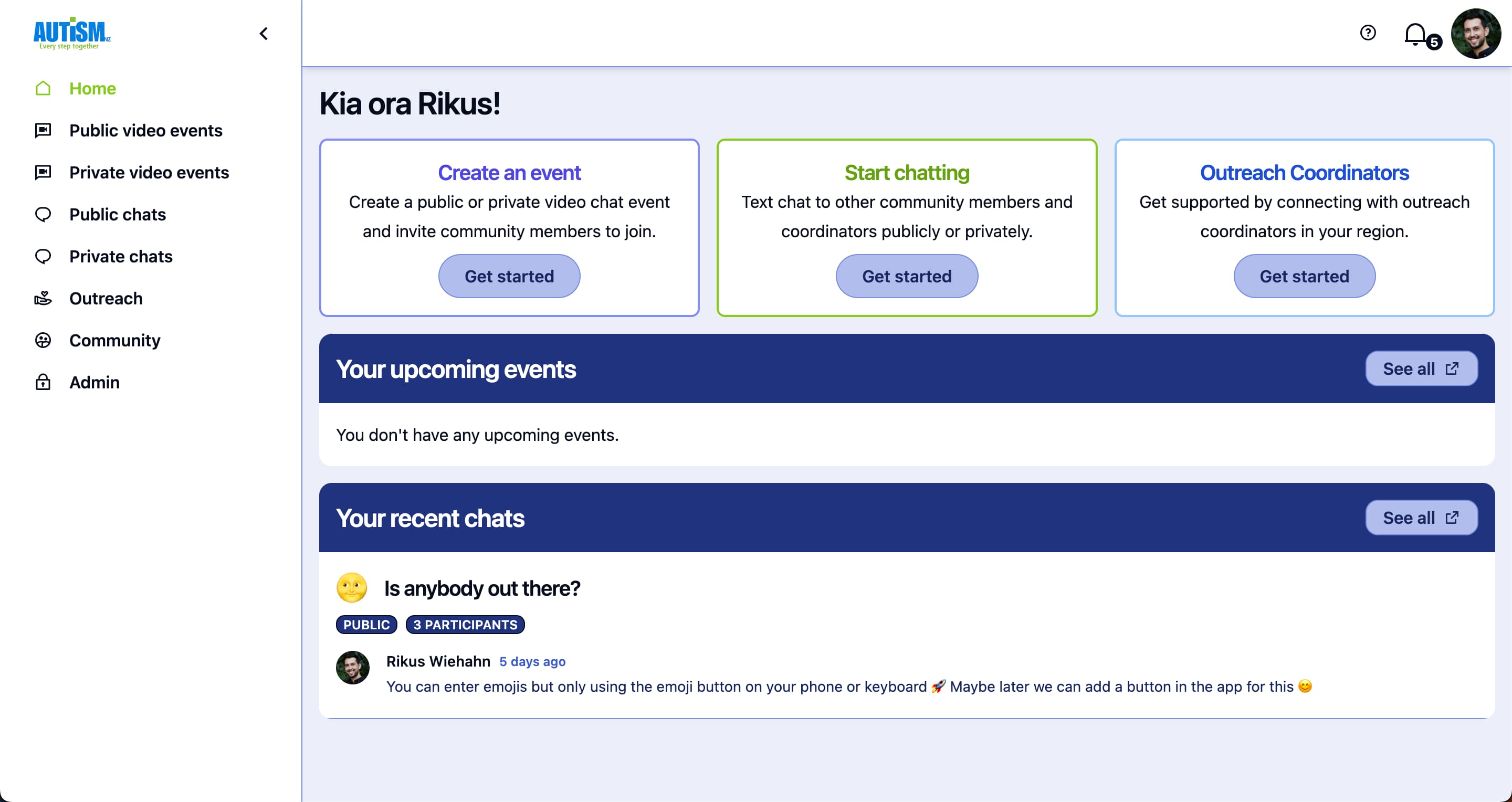Screen dimensions: 1512x802
Task: Click the Private chats bubble icon
Action: [43, 256]
